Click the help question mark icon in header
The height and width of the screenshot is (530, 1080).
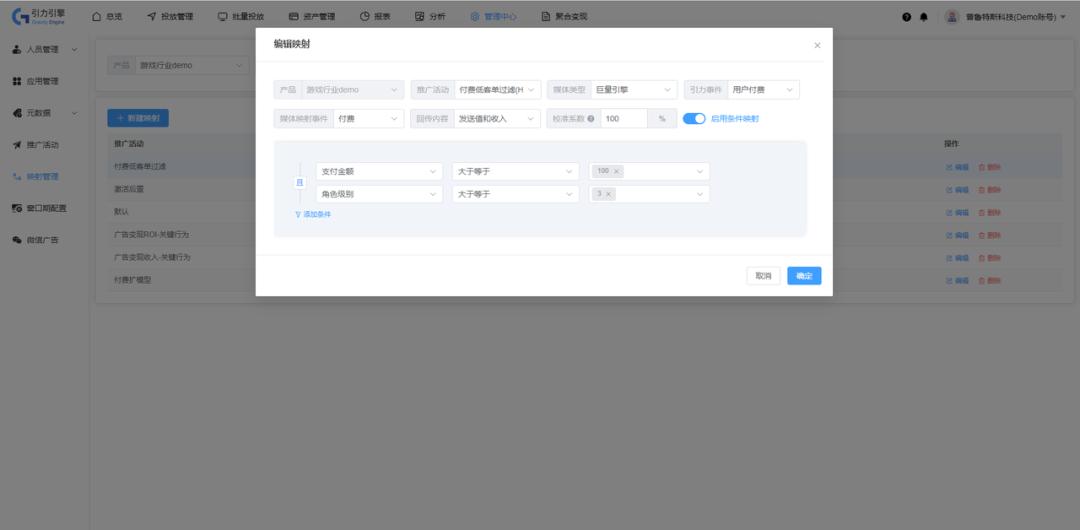coord(907,17)
